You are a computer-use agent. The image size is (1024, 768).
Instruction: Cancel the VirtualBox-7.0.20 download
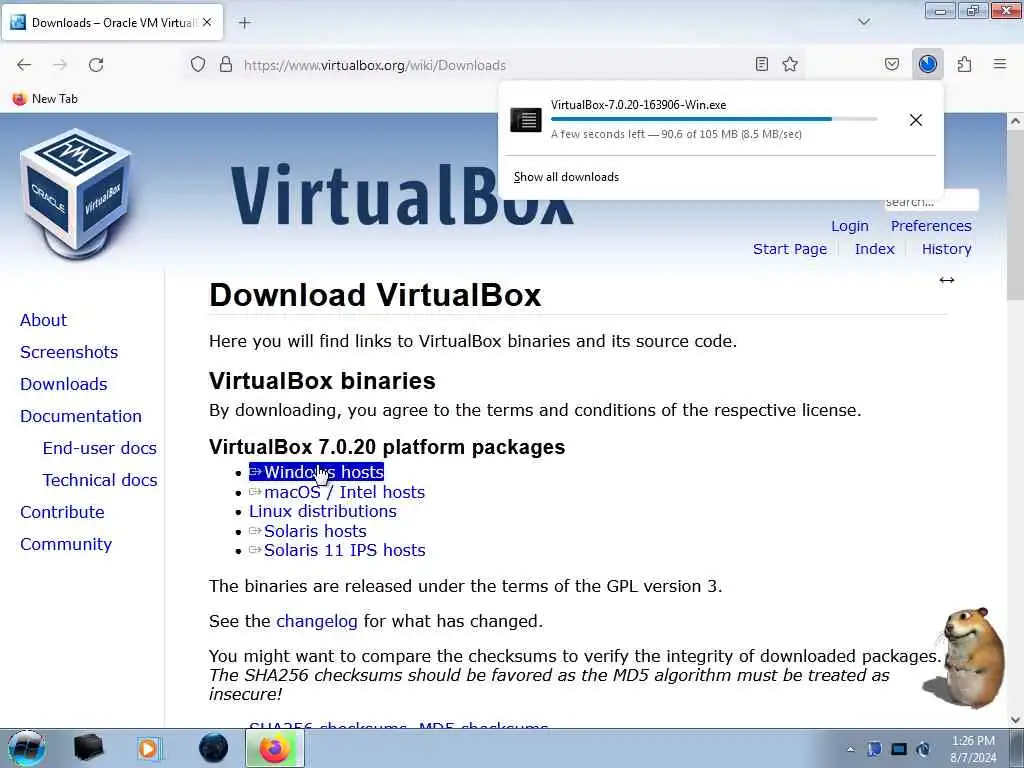(x=916, y=120)
